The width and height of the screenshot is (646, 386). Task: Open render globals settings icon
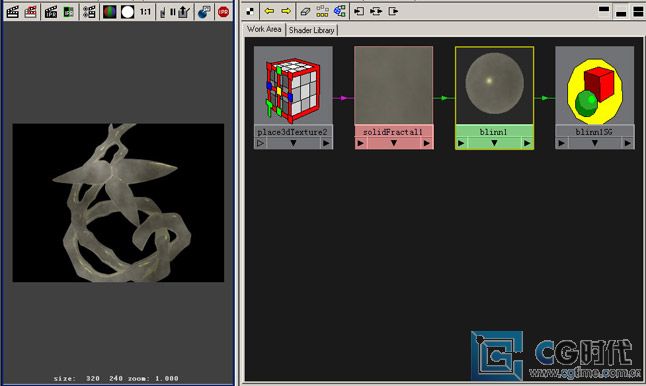89,12
